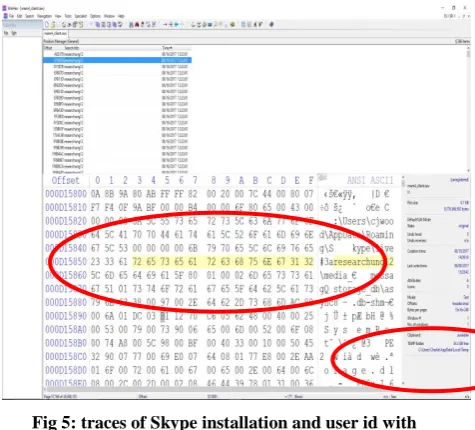Click the green round toolbar icon
Image resolution: width=475 pixels, height=430 pixels.
tap(232, 24)
